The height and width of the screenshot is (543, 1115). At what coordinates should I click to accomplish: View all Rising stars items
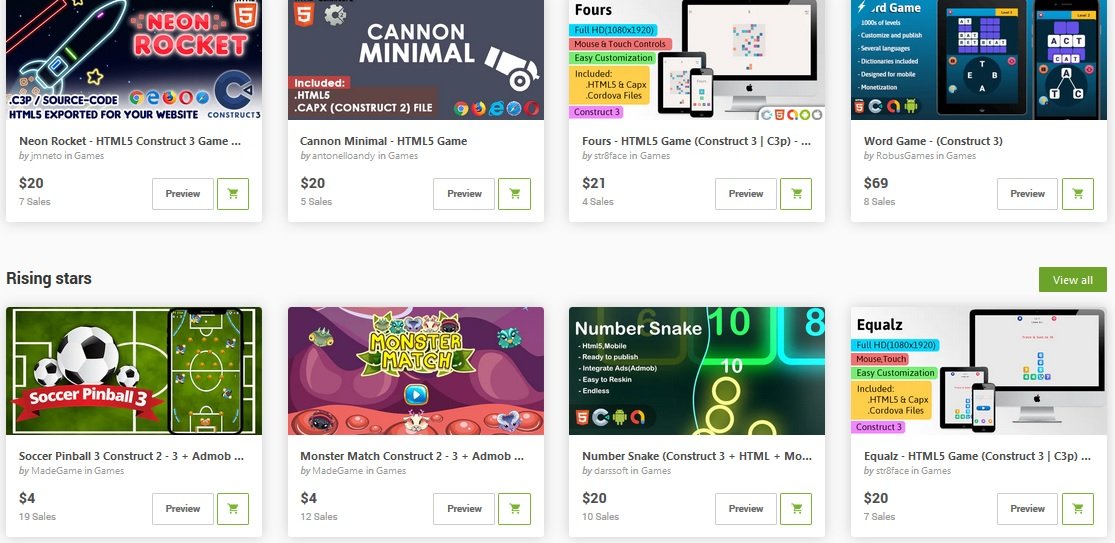pos(1072,279)
